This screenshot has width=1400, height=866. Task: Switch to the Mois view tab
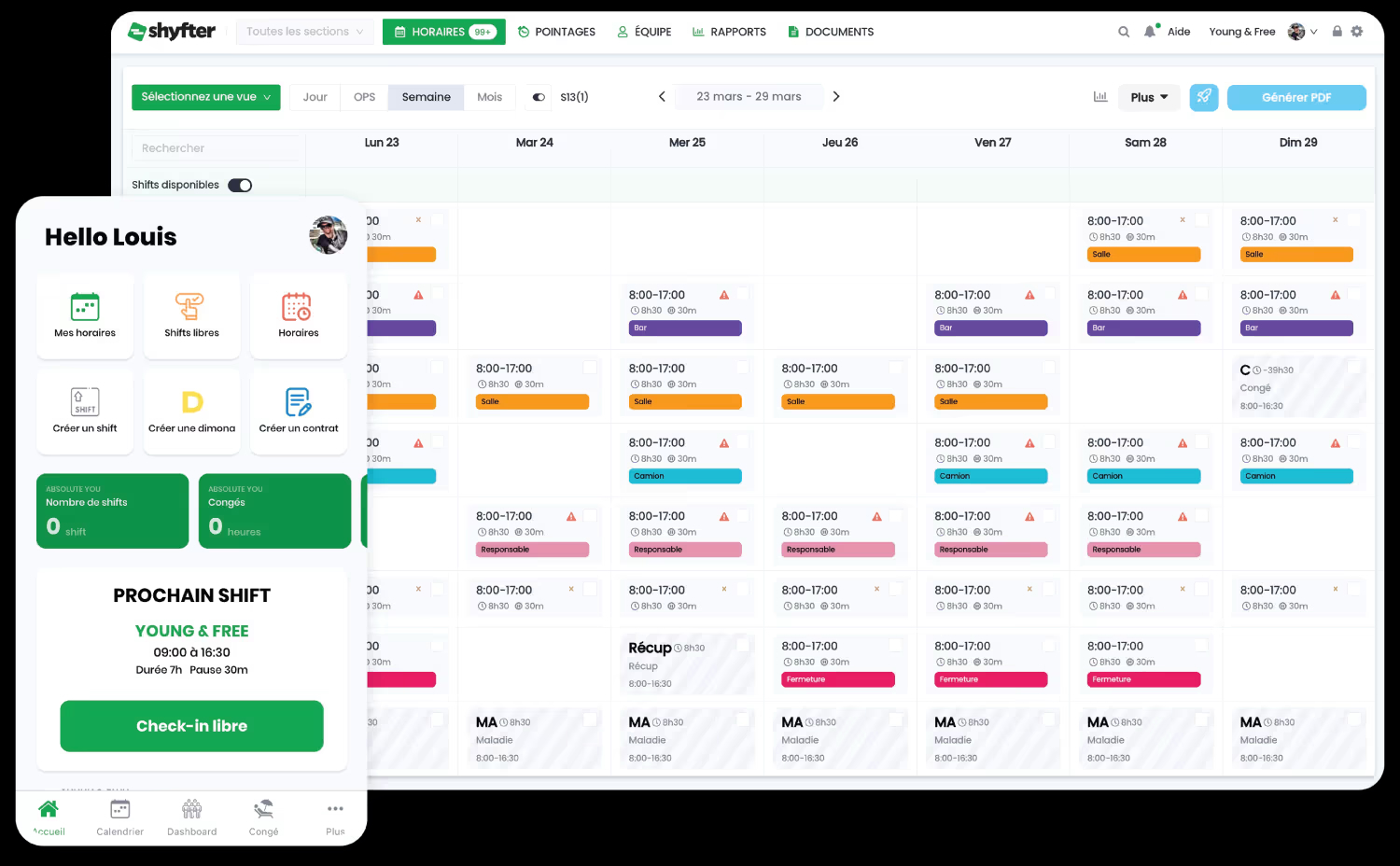coord(489,97)
